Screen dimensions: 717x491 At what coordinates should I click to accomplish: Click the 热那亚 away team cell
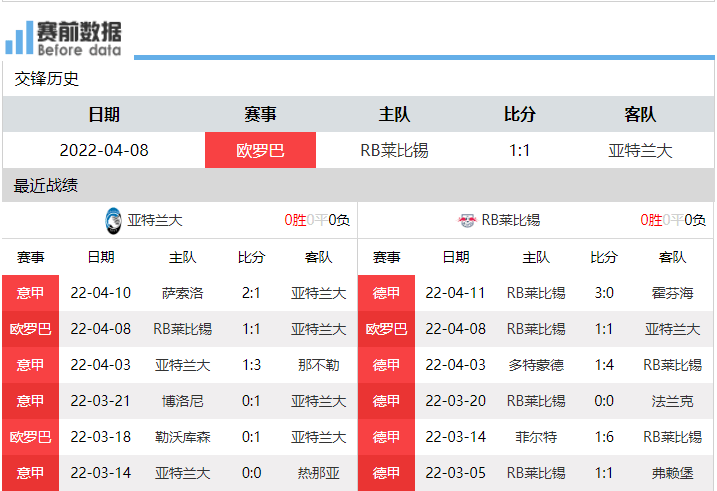click(318, 473)
